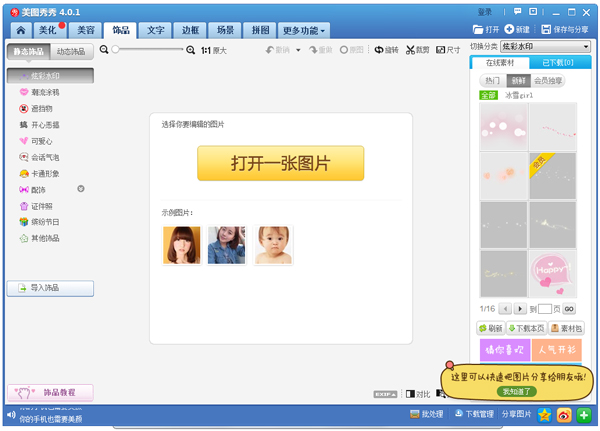Open the batch processing (批处理) tool
600x431 pixels.
pyautogui.click(x=427, y=414)
